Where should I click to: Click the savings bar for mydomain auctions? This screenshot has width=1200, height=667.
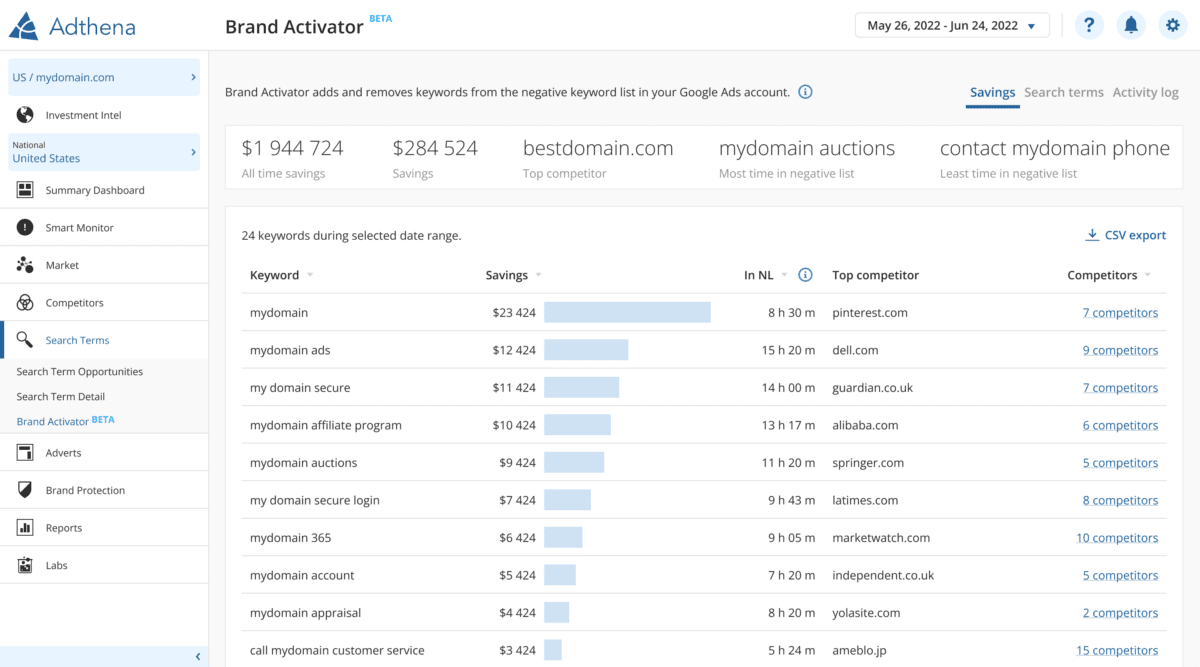coord(574,463)
